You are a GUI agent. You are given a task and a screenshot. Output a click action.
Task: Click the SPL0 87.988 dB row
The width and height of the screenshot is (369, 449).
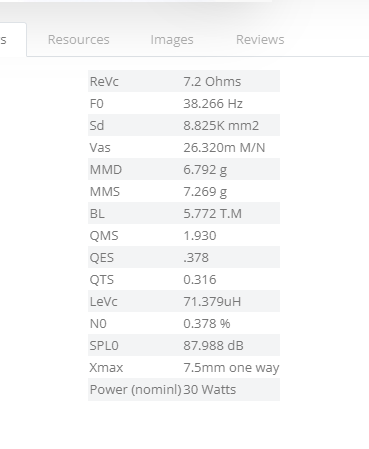point(184,345)
